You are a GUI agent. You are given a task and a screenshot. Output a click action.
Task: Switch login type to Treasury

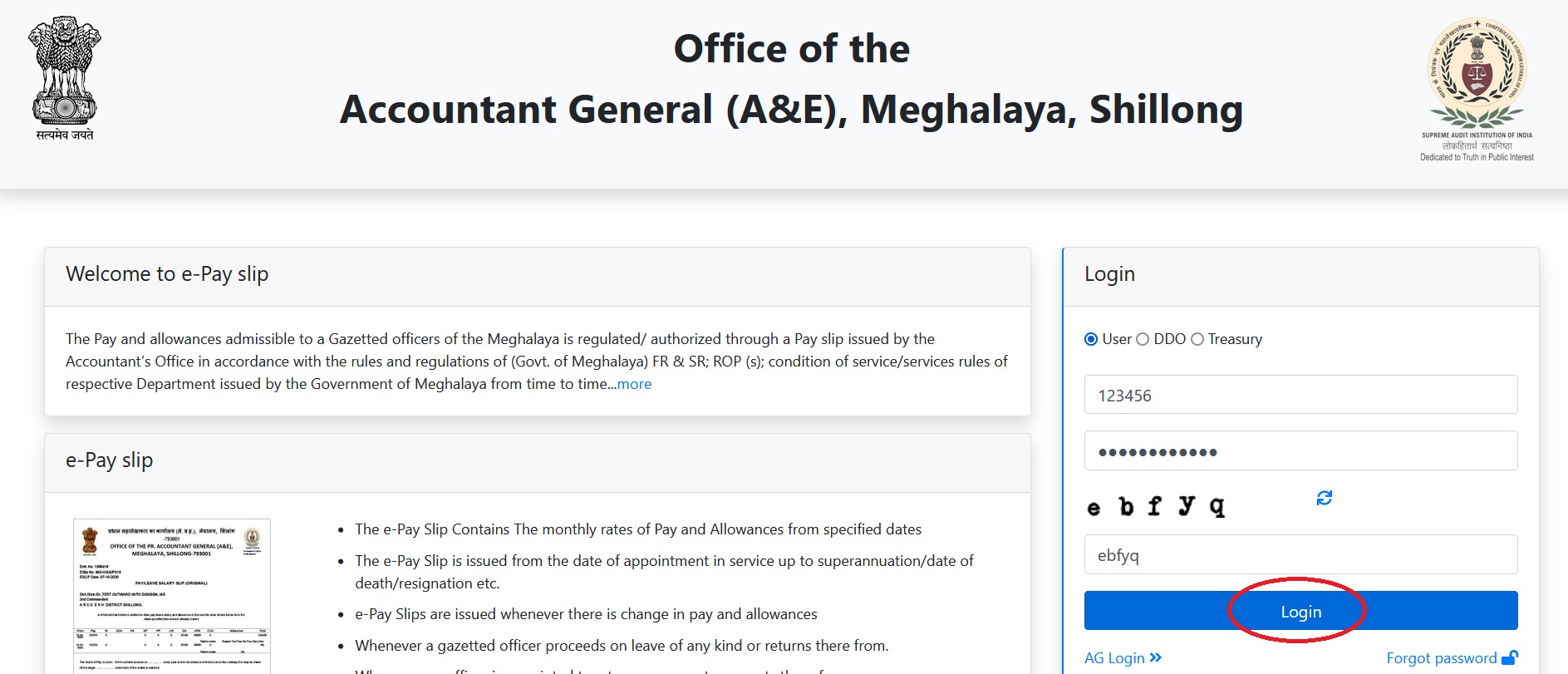[1197, 339]
